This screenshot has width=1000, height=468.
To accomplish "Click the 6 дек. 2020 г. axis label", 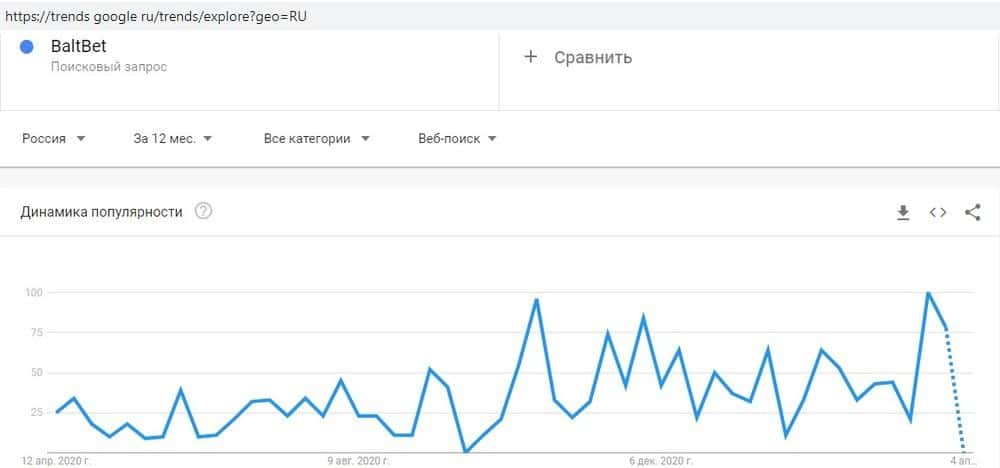I will coord(661,461).
